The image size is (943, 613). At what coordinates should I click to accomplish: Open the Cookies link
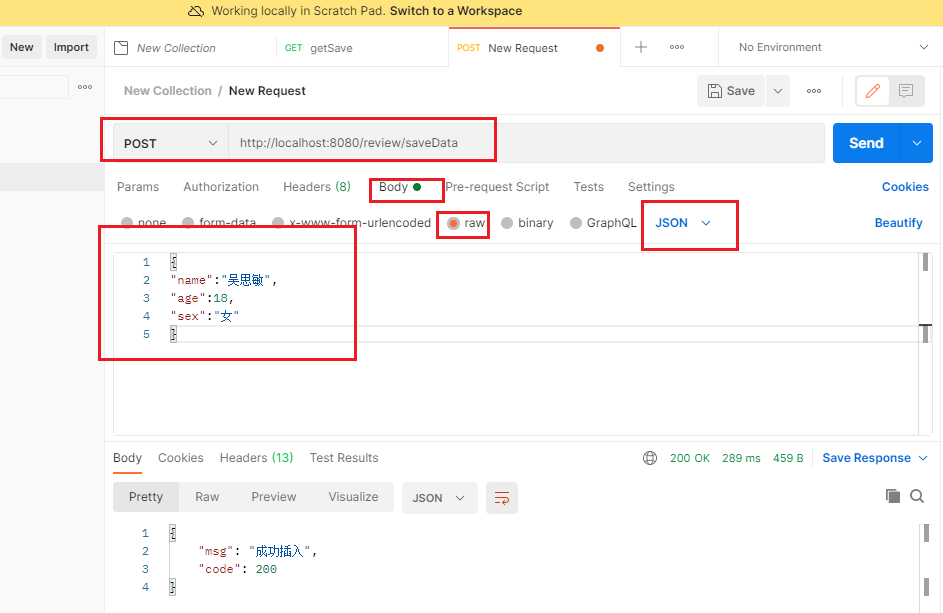905,187
